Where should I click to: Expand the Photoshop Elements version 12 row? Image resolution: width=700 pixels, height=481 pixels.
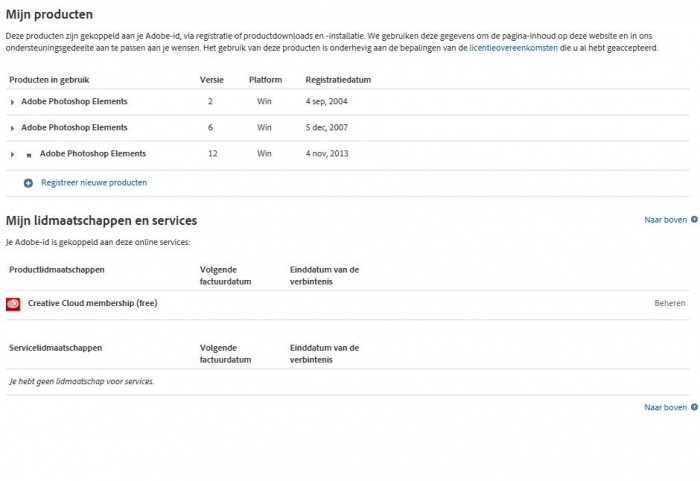(12, 155)
